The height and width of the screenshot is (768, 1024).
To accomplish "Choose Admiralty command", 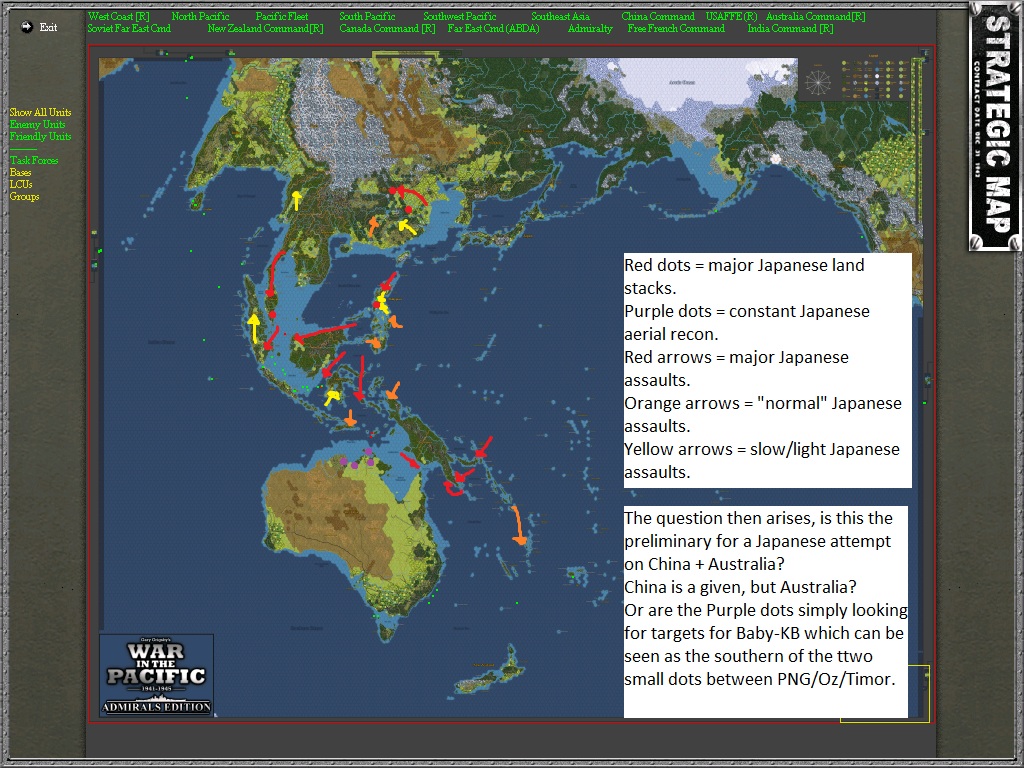I will point(590,28).
